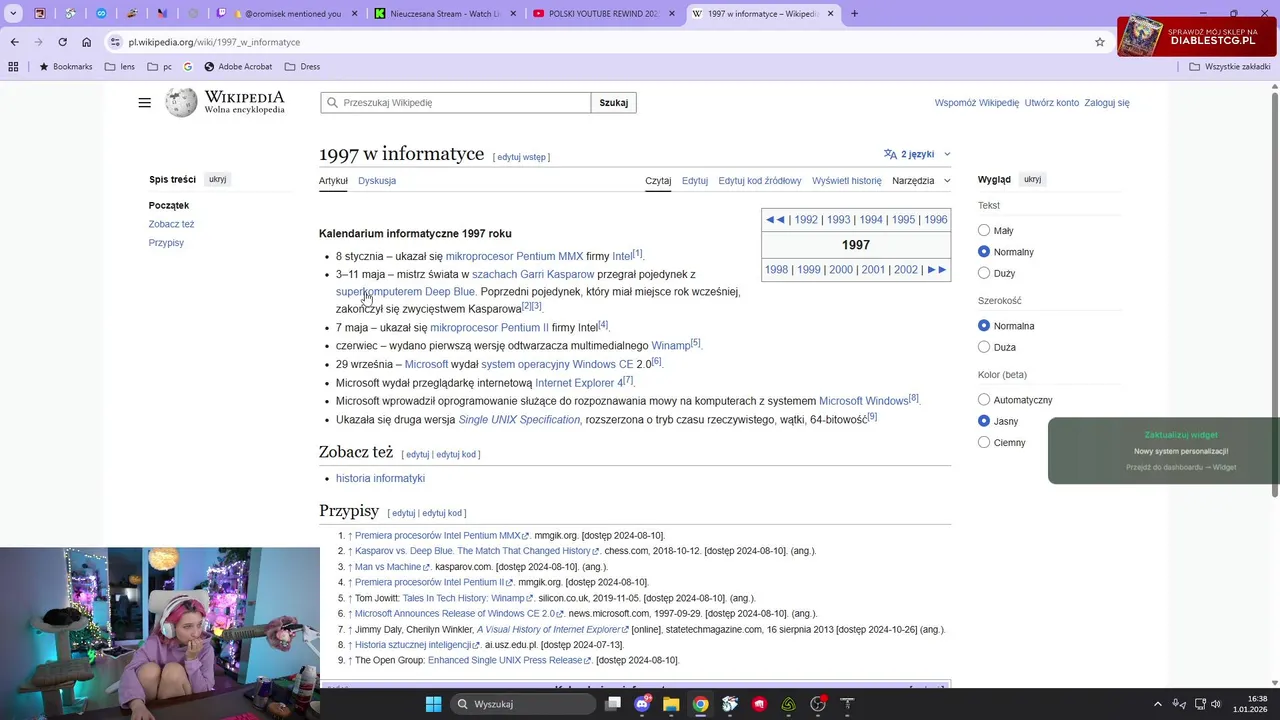The height and width of the screenshot is (720, 1280).
Task: Switch to the POLSKI YOUTUBE REWIND browser tab
Action: point(602,14)
